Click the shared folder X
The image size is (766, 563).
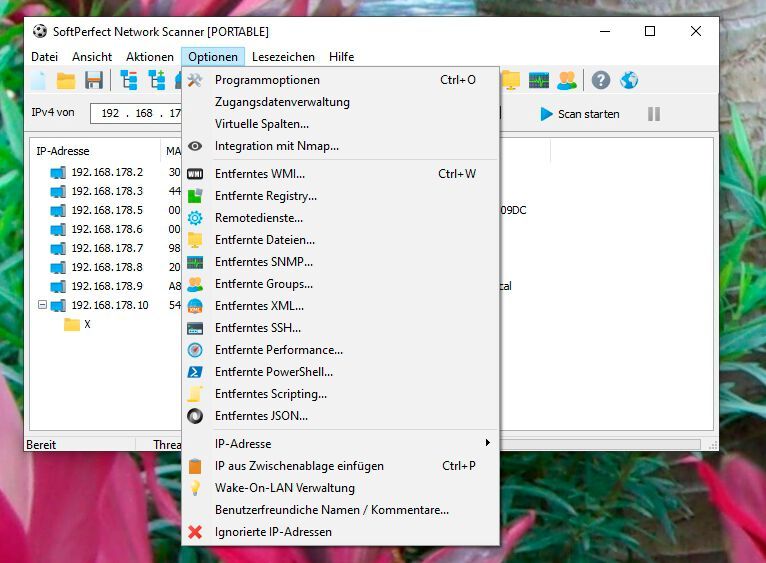[x=86, y=324]
